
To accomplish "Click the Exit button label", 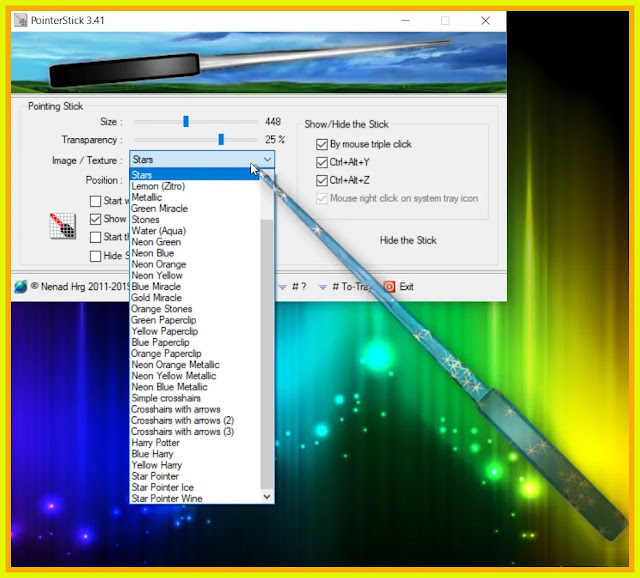I will tap(406, 287).
